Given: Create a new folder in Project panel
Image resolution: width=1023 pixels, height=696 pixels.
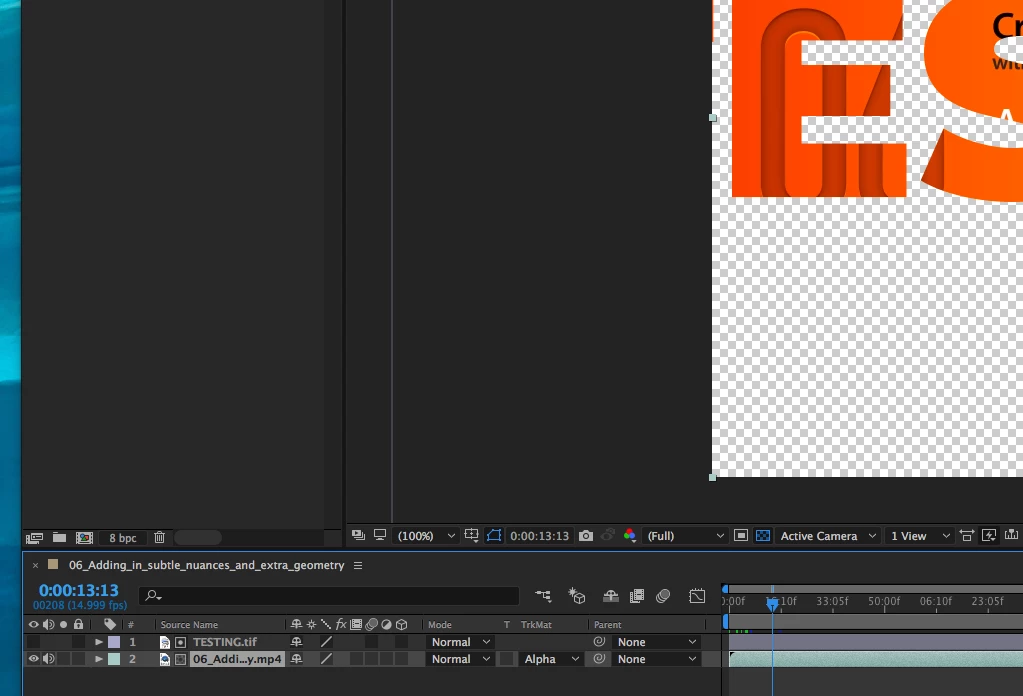Looking at the screenshot, I should (x=59, y=537).
